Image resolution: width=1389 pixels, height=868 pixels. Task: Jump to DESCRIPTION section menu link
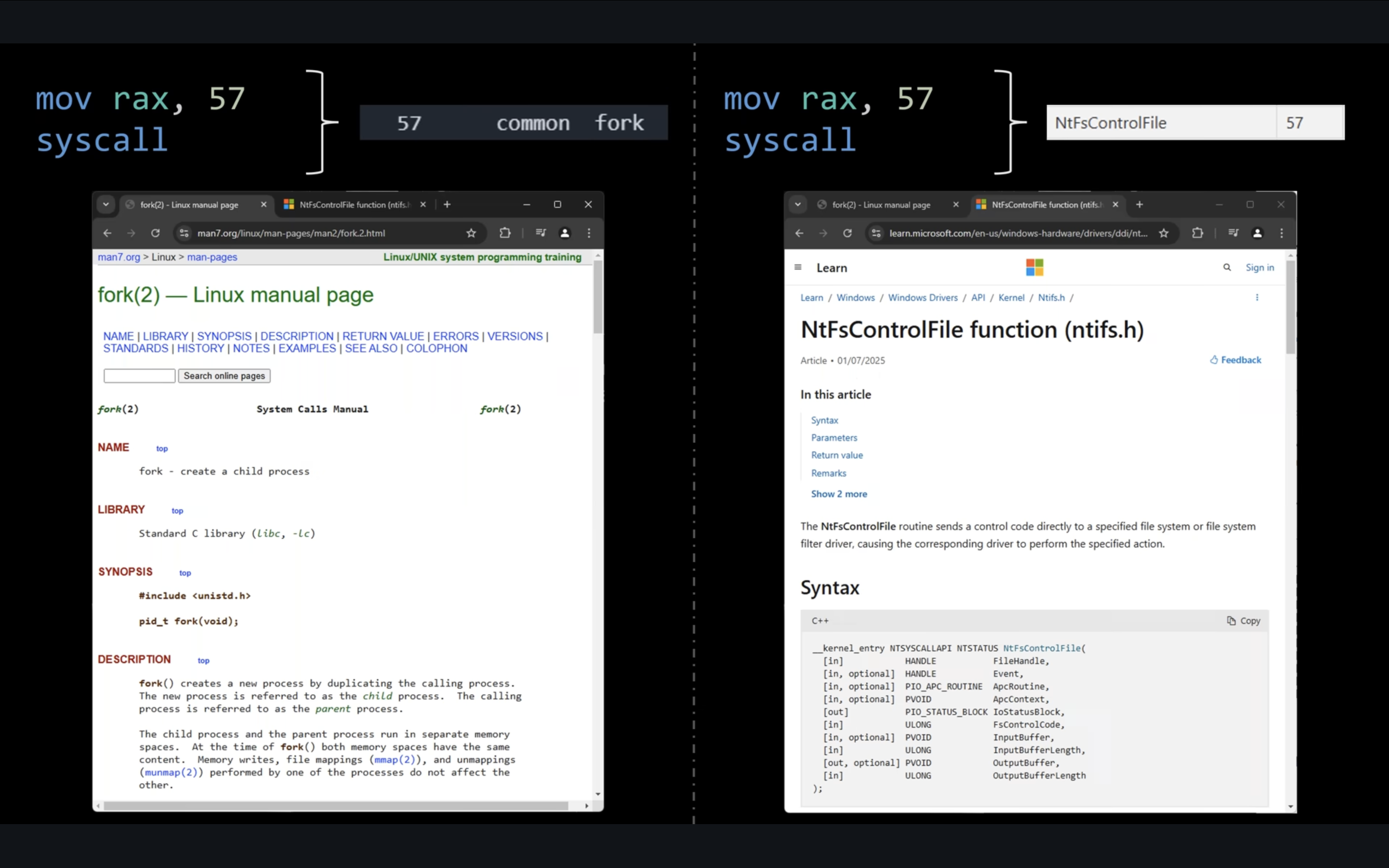point(297,337)
